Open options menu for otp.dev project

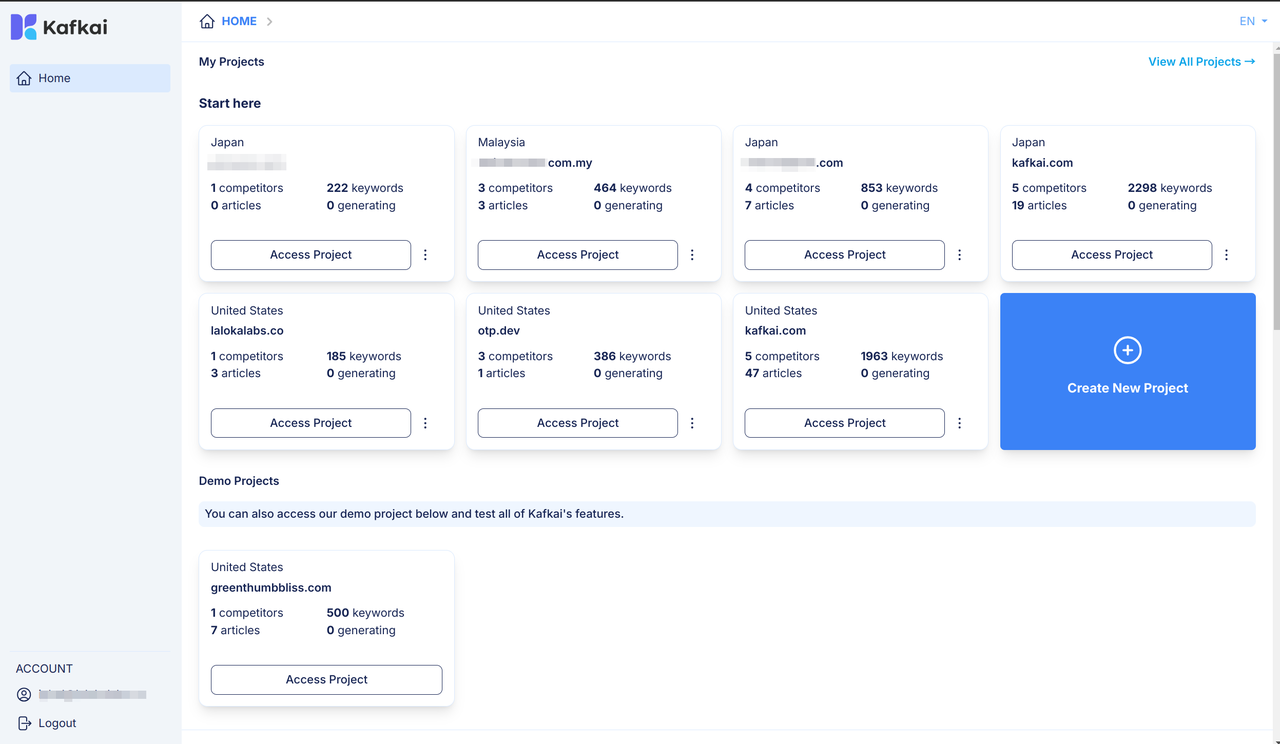pos(692,423)
